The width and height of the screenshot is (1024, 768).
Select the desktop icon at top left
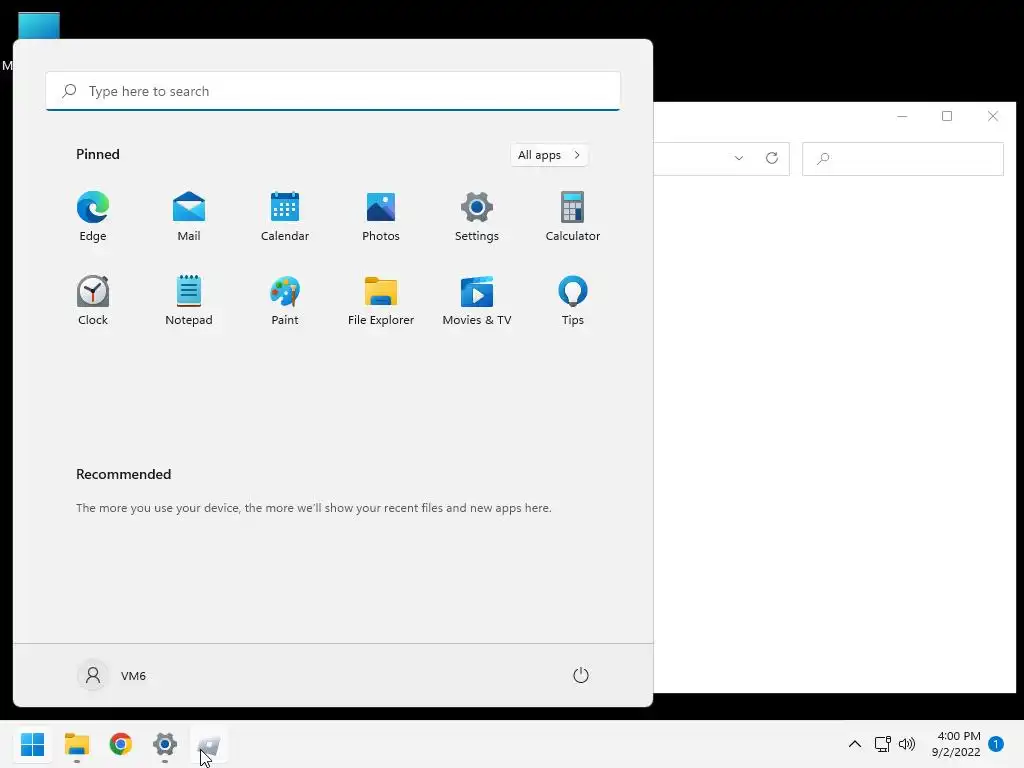tap(39, 25)
